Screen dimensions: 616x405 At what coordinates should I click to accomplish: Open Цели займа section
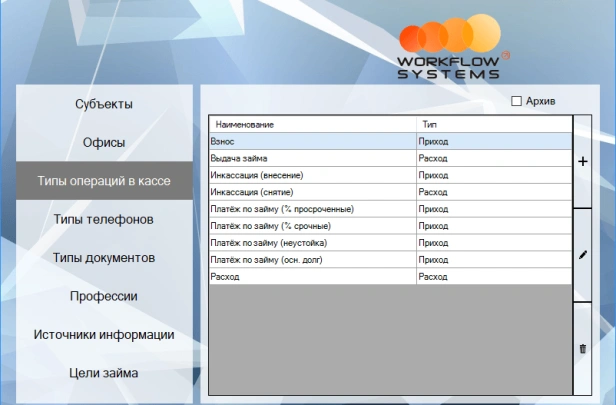[x=103, y=373]
